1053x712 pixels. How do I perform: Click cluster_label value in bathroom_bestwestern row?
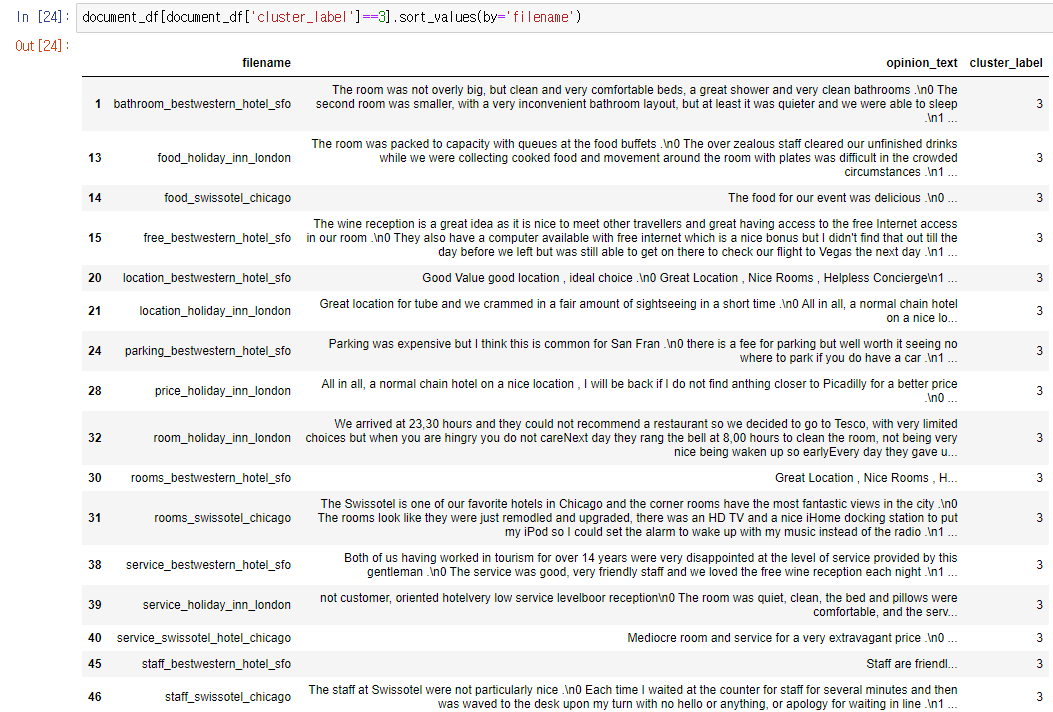[1039, 103]
